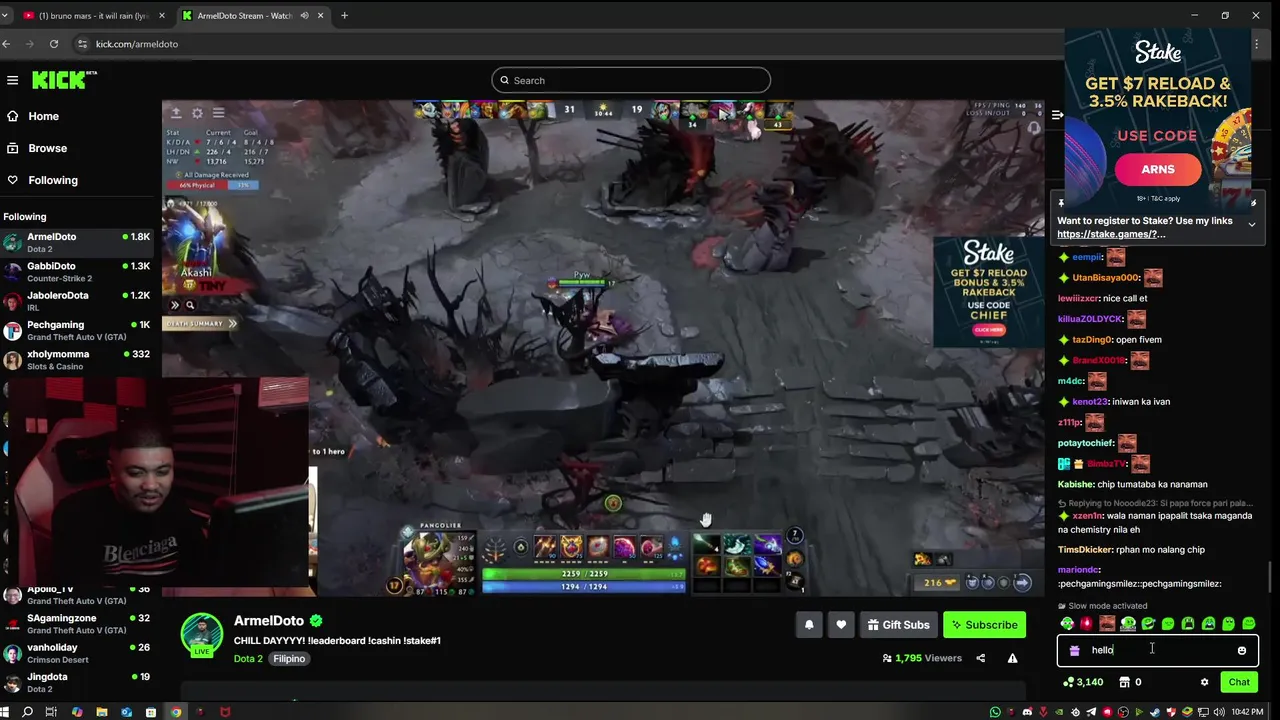Click chat user Kabishe's name
The image size is (1280, 720).
point(1075,484)
